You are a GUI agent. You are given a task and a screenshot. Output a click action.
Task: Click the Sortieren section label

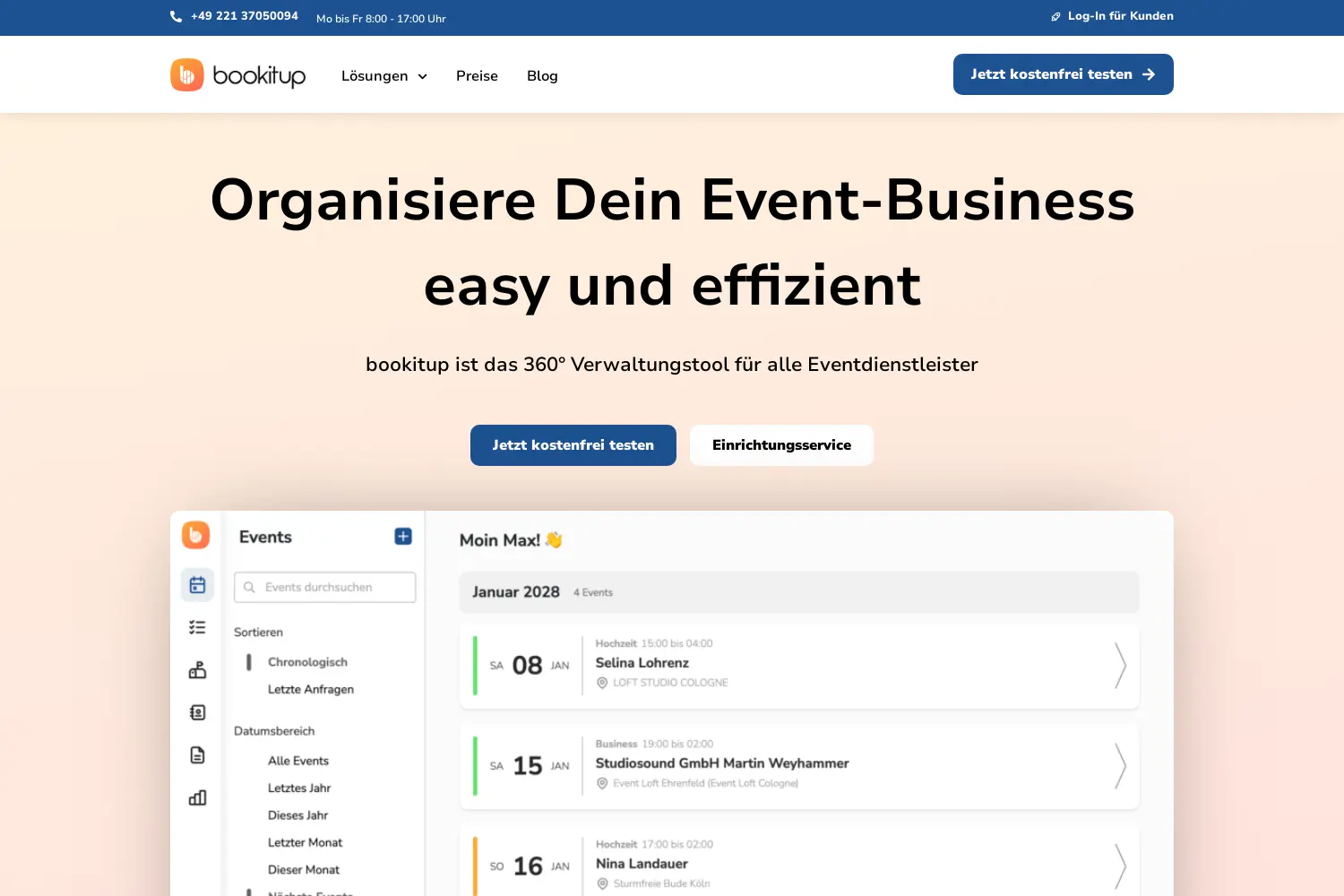[258, 632]
